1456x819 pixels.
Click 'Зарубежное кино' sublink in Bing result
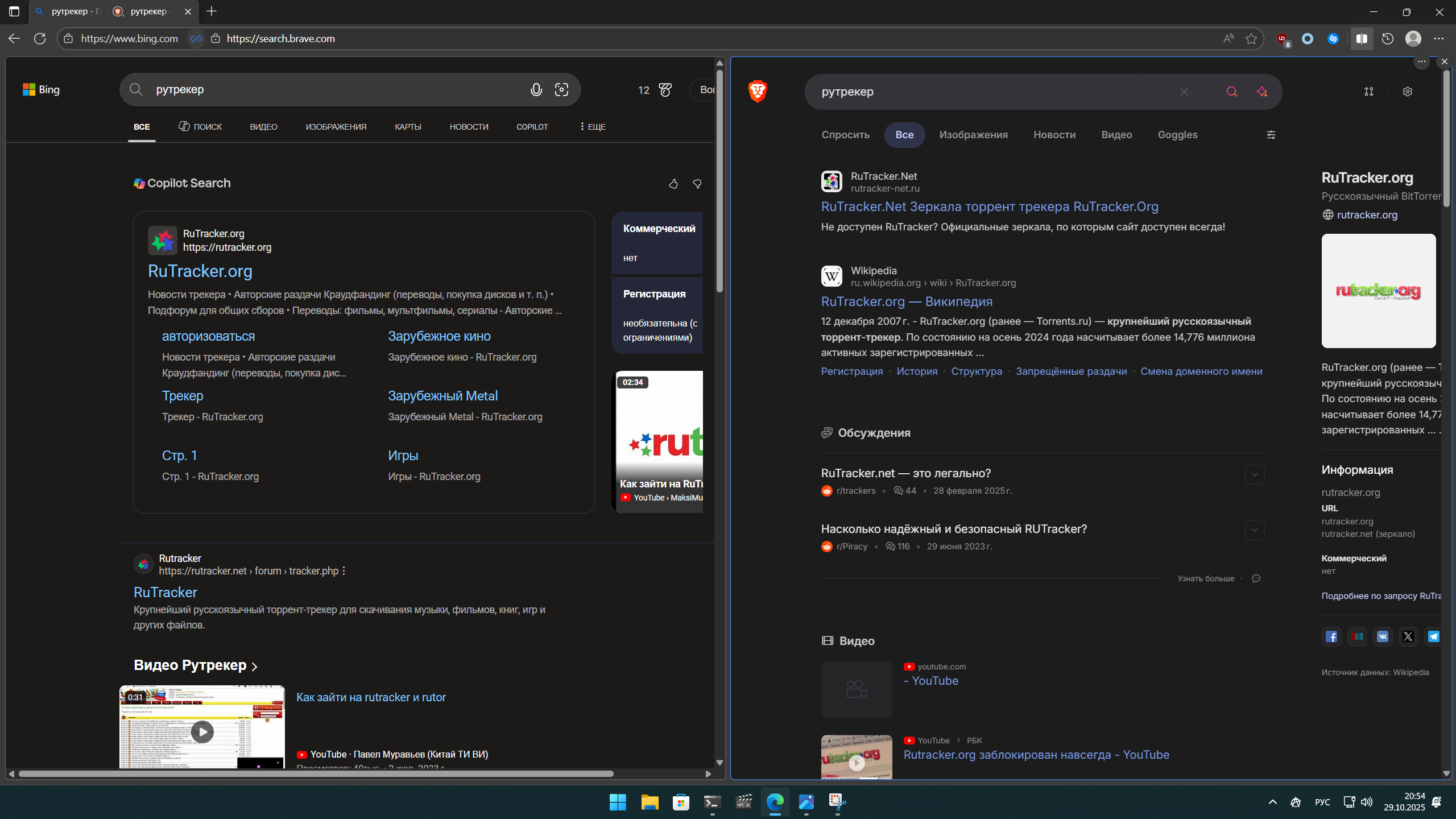tap(439, 336)
